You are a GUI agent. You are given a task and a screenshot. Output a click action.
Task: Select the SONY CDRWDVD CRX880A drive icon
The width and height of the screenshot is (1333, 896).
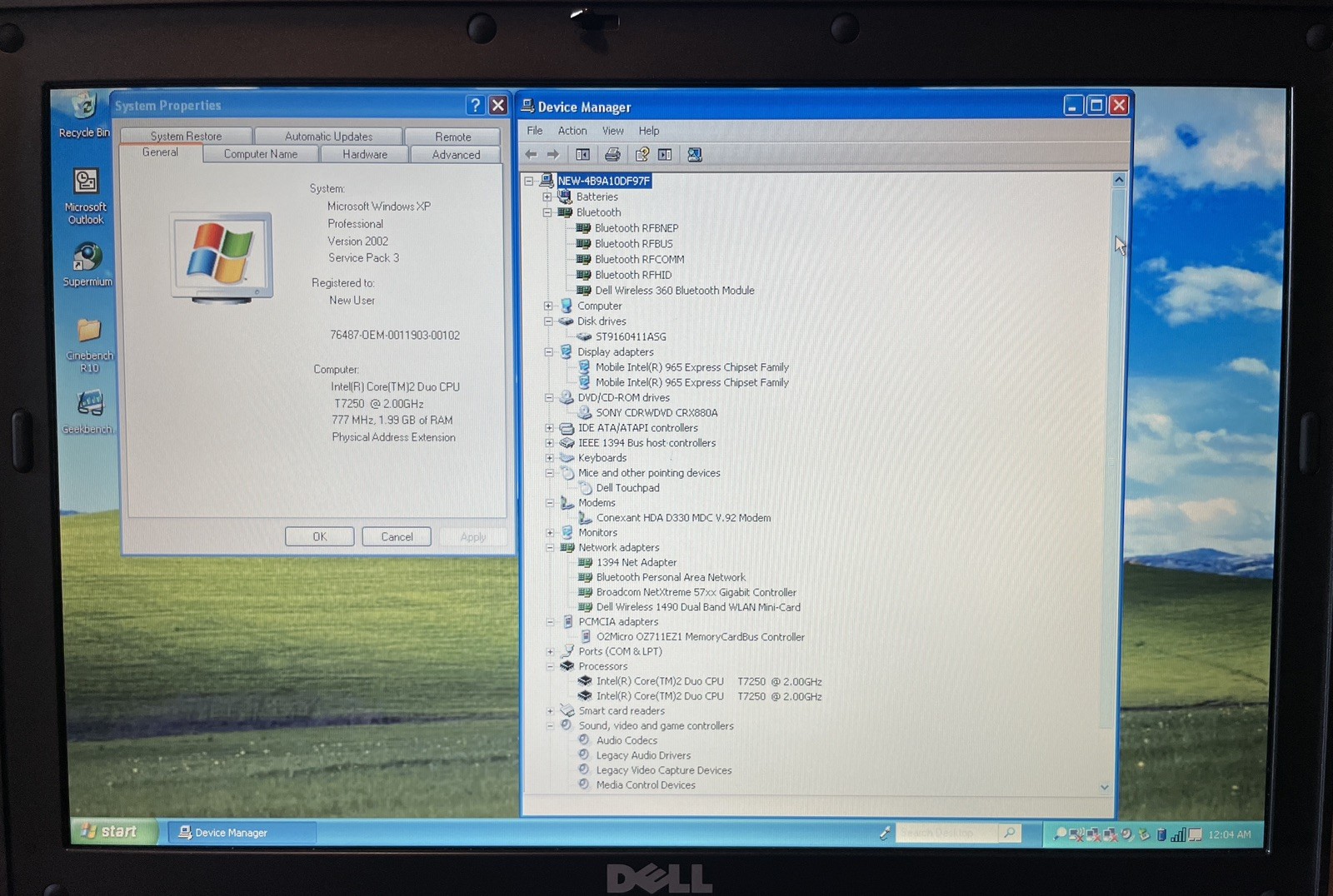(585, 412)
